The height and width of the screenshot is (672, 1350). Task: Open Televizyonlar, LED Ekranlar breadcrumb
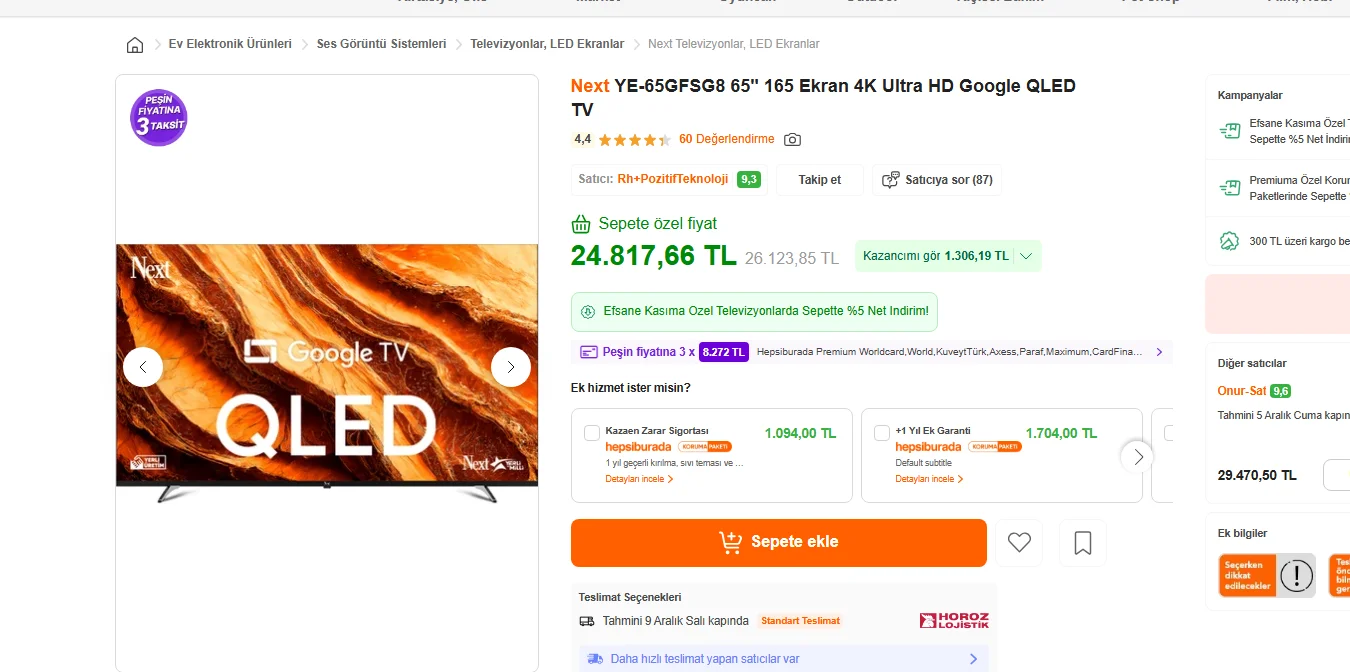coord(547,44)
